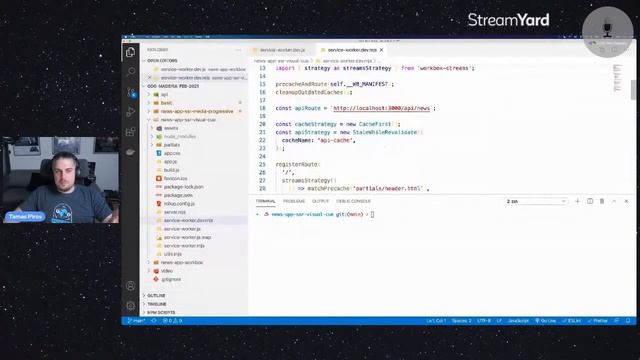
Task: Click Go Live in status bar
Action: [546, 321]
